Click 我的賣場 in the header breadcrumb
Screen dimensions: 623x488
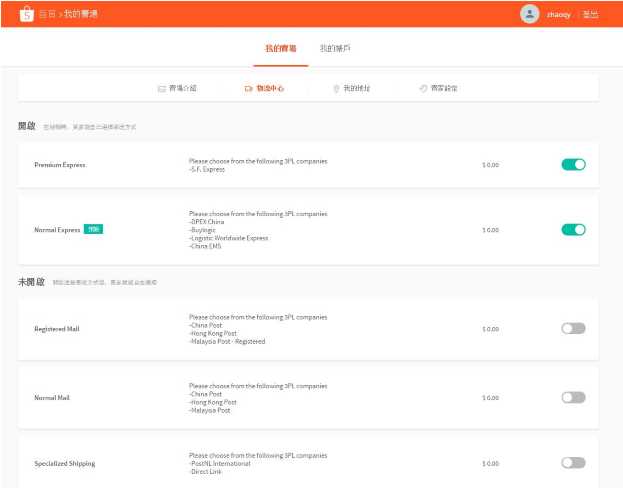pos(82,15)
